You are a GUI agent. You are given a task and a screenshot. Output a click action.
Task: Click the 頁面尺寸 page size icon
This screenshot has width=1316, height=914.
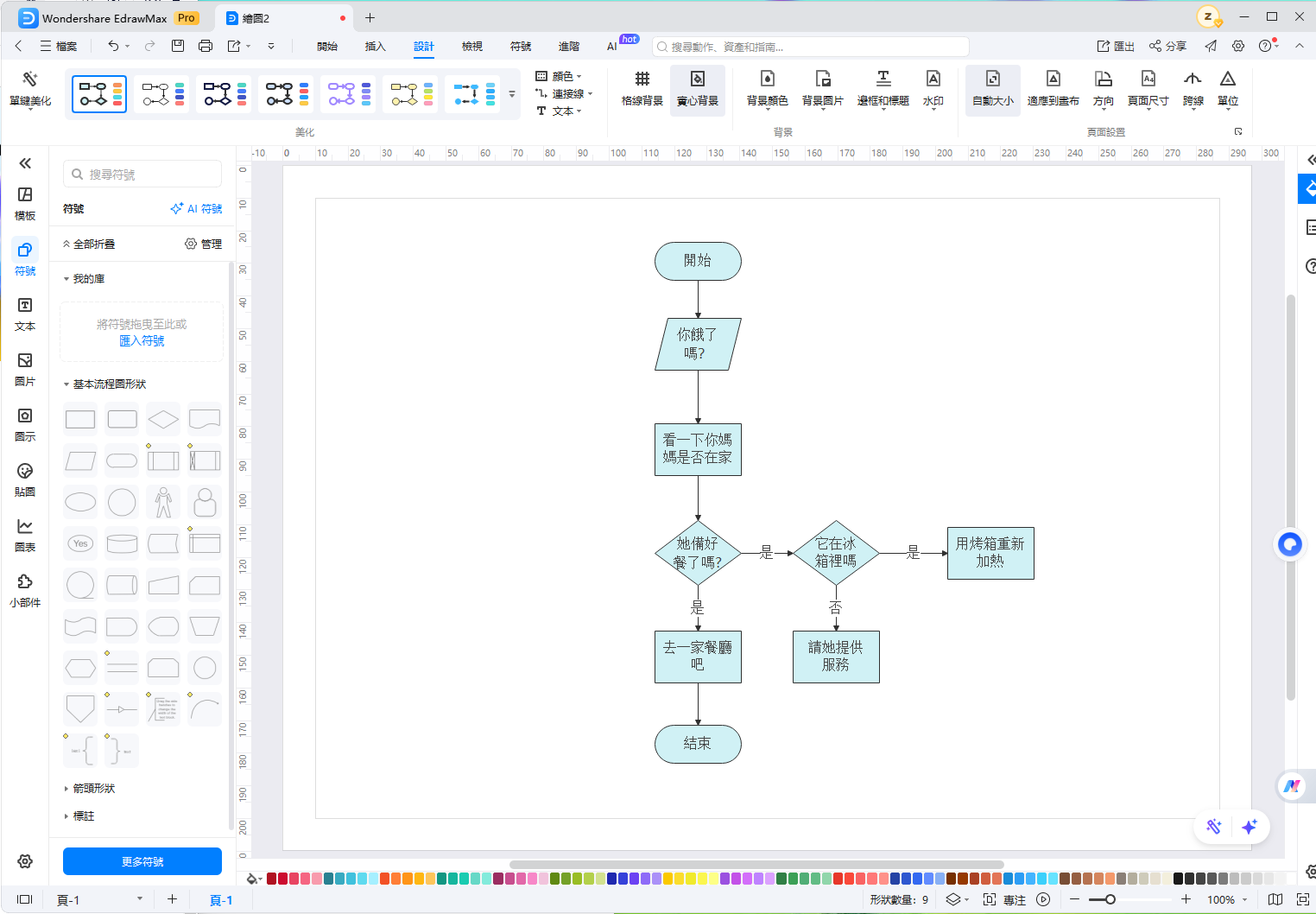click(x=1148, y=89)
